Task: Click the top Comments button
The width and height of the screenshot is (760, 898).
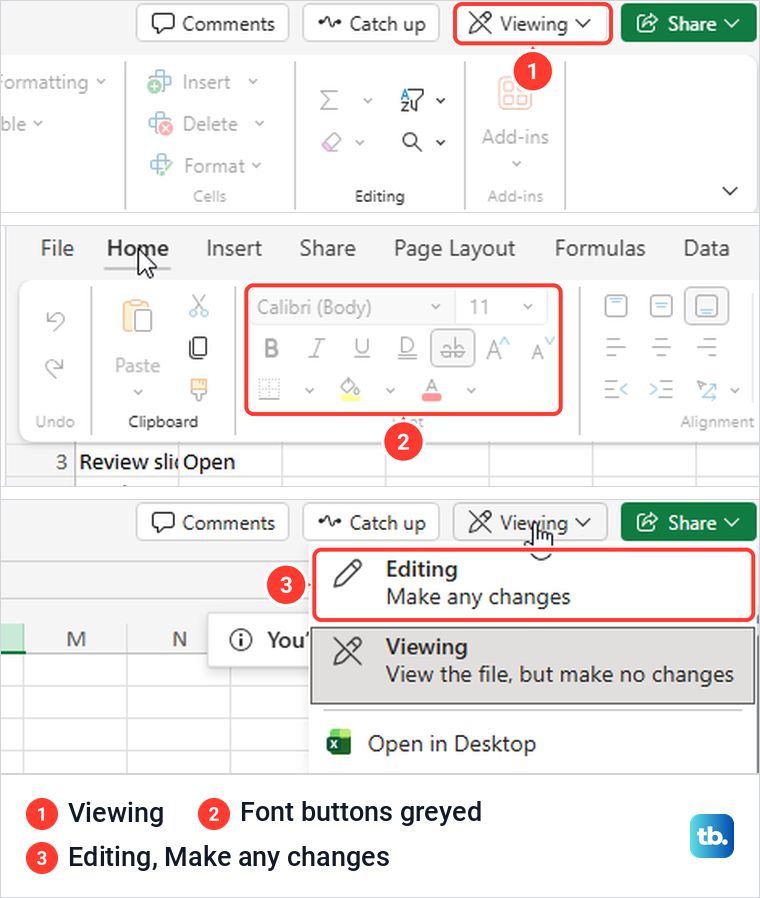Action: [212, 23]
